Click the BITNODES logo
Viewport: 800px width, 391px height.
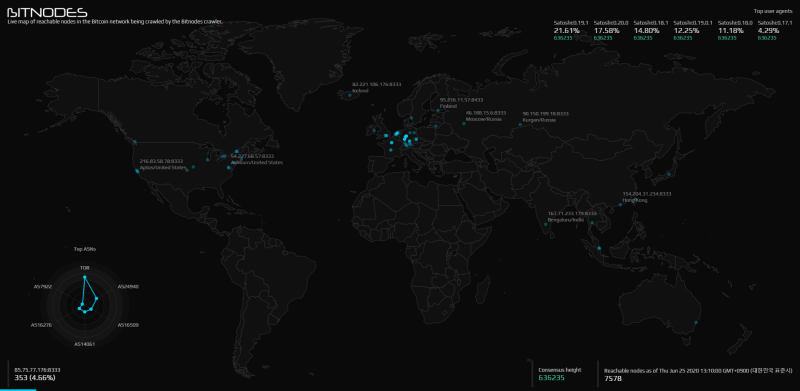point(47,12)
